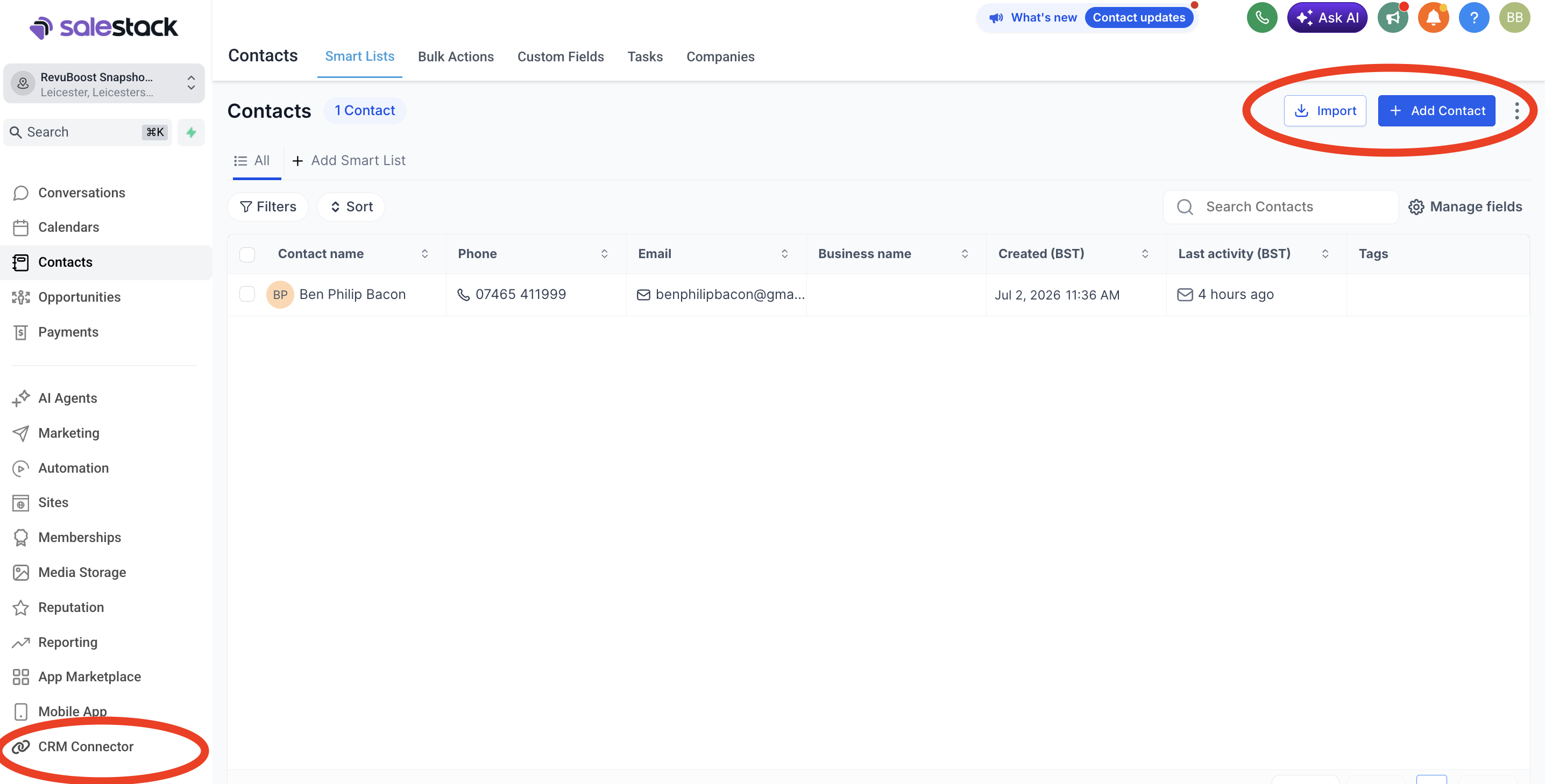Click the phone icon next to 07465 411999
The image size is (1545, 784).
coord(464,295)
